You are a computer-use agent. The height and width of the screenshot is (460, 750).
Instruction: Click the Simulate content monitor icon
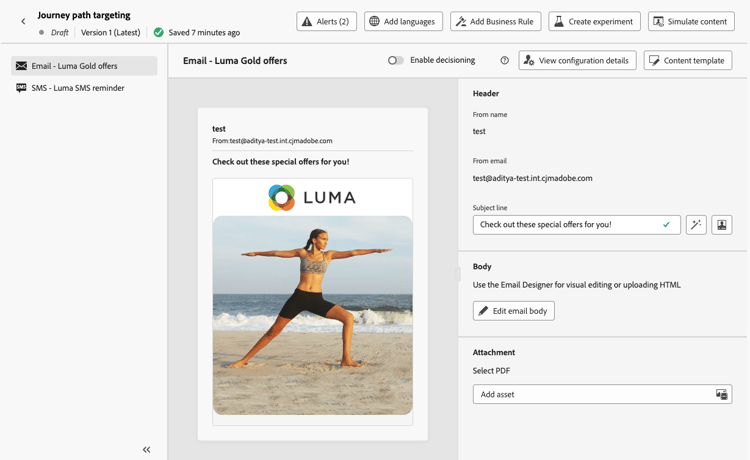coord(659,22)
